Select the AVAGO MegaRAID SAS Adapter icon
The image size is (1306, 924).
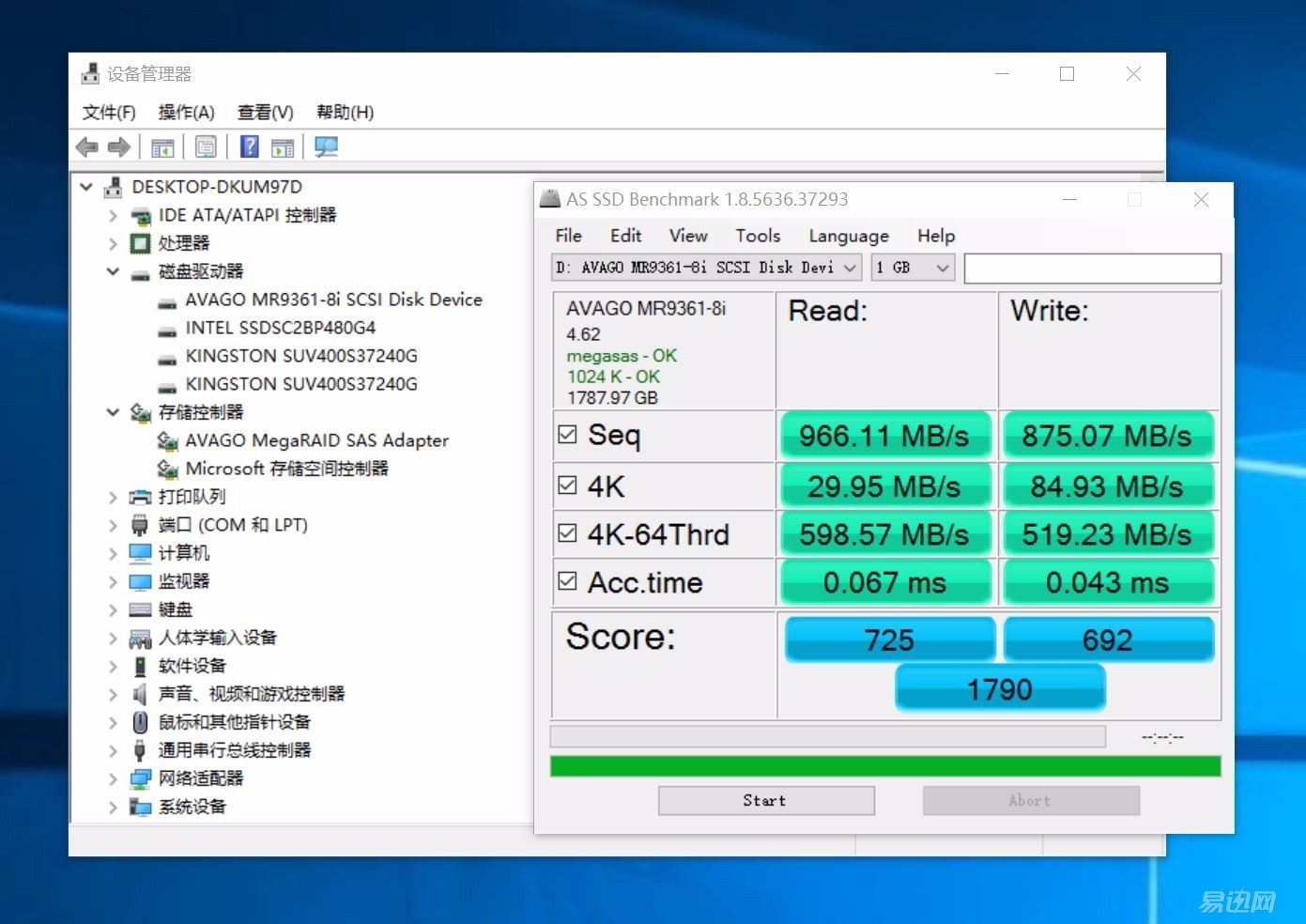168,440
